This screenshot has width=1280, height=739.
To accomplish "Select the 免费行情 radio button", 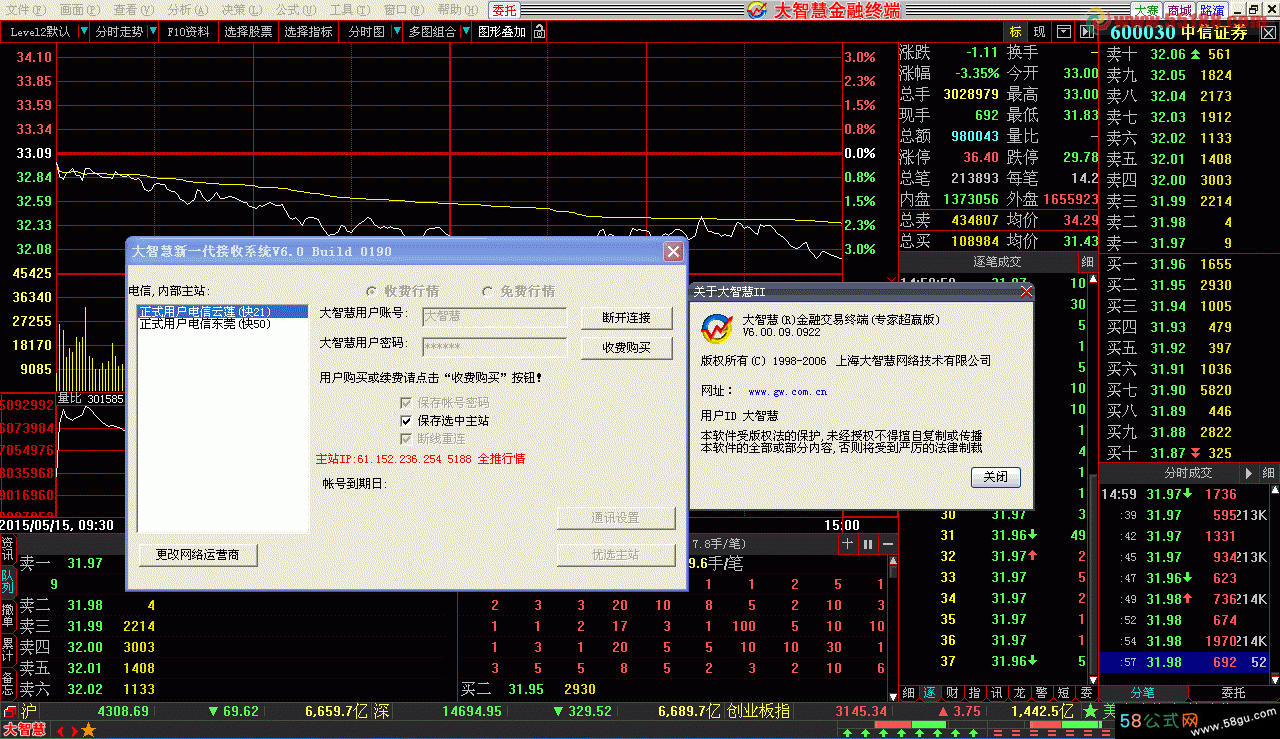I will click(488, 291).
